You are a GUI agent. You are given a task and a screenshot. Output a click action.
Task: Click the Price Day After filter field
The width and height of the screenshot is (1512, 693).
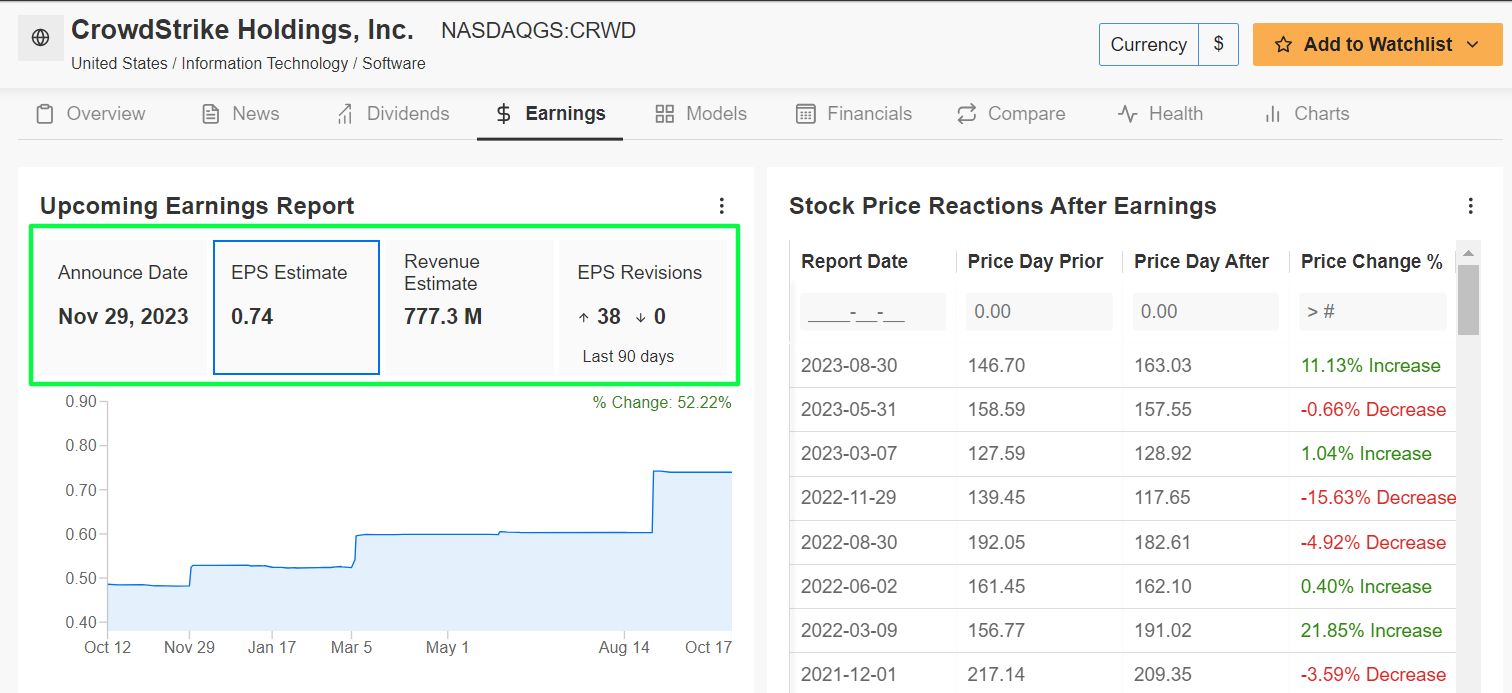coord(1205,312)
